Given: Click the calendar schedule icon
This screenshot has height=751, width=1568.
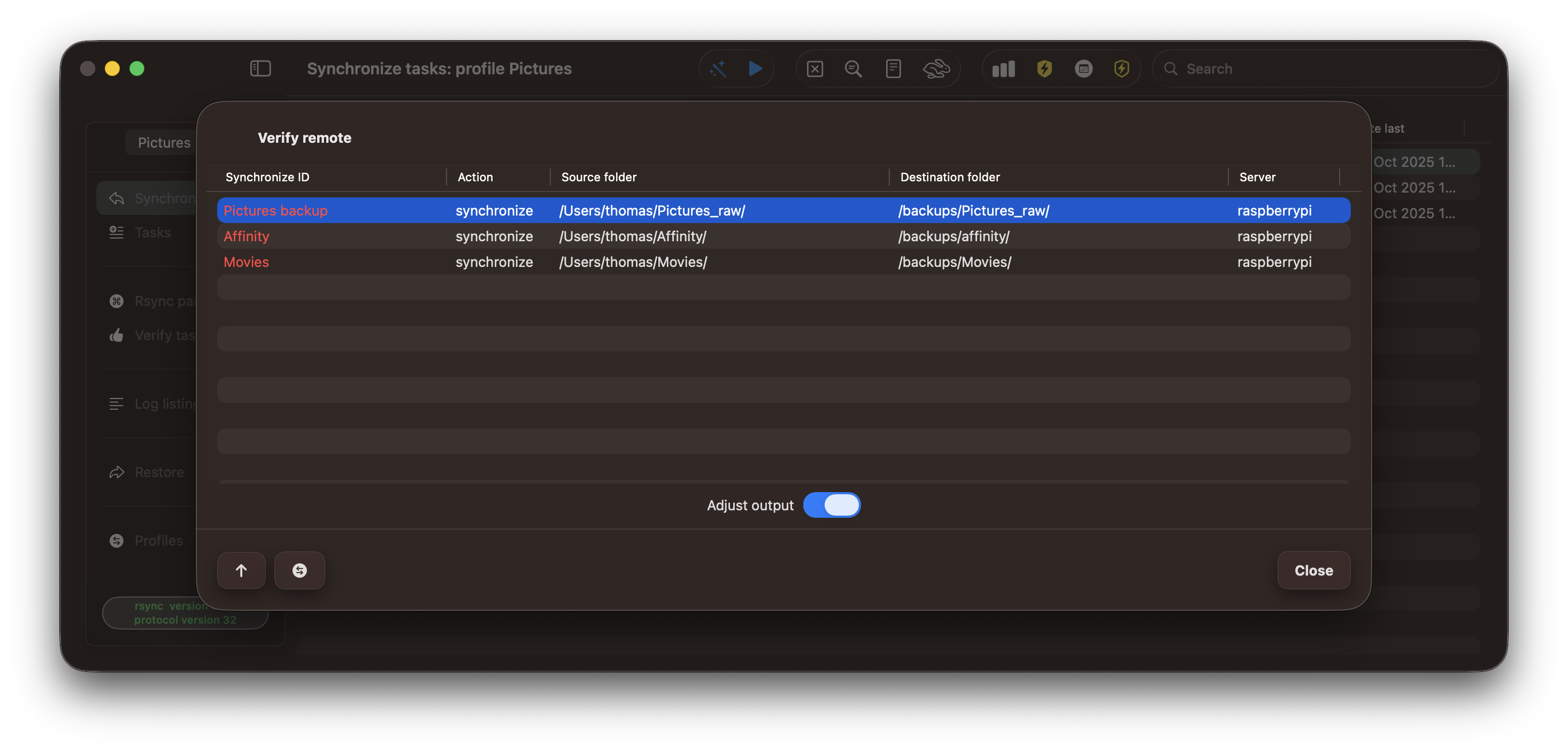Looking at the screenshot, I should 1083,69.
